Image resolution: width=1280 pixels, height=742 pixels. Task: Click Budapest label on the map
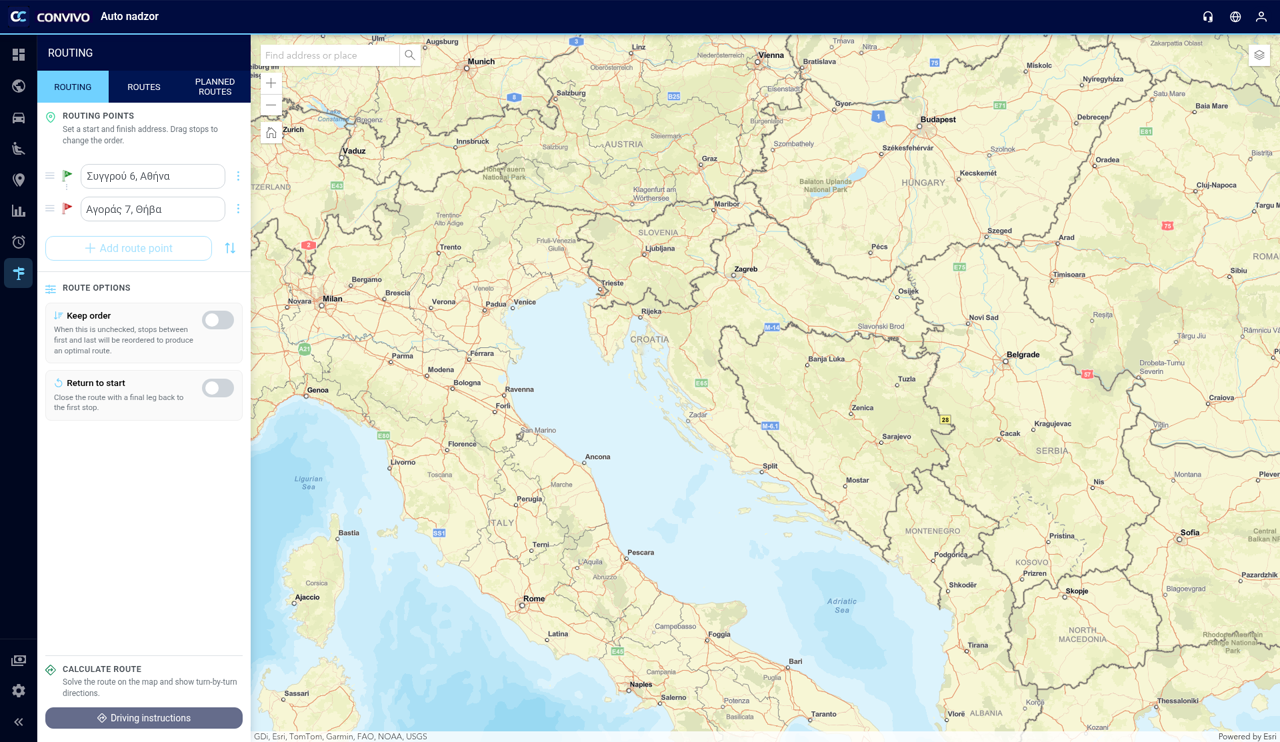click(938, 119)
